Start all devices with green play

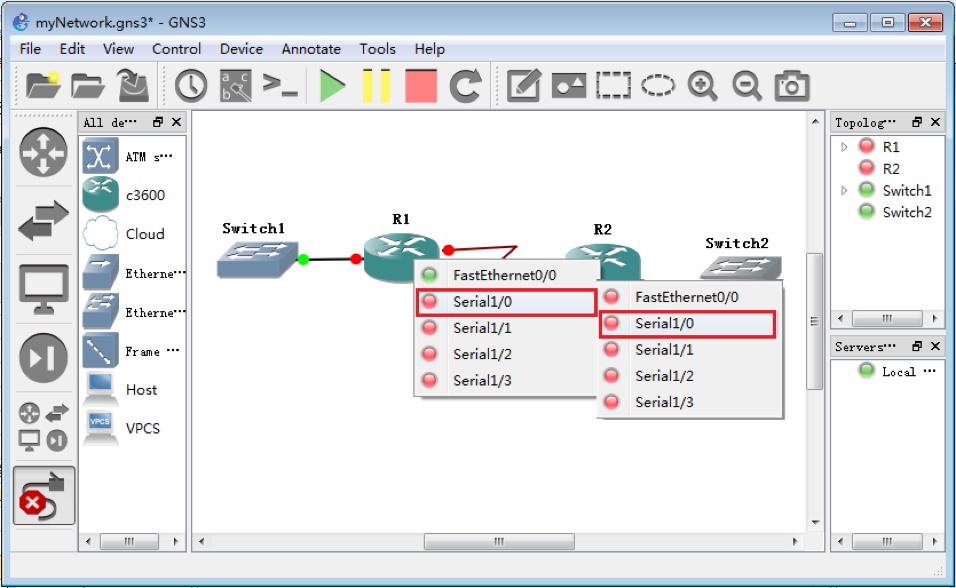click(332, 85)
